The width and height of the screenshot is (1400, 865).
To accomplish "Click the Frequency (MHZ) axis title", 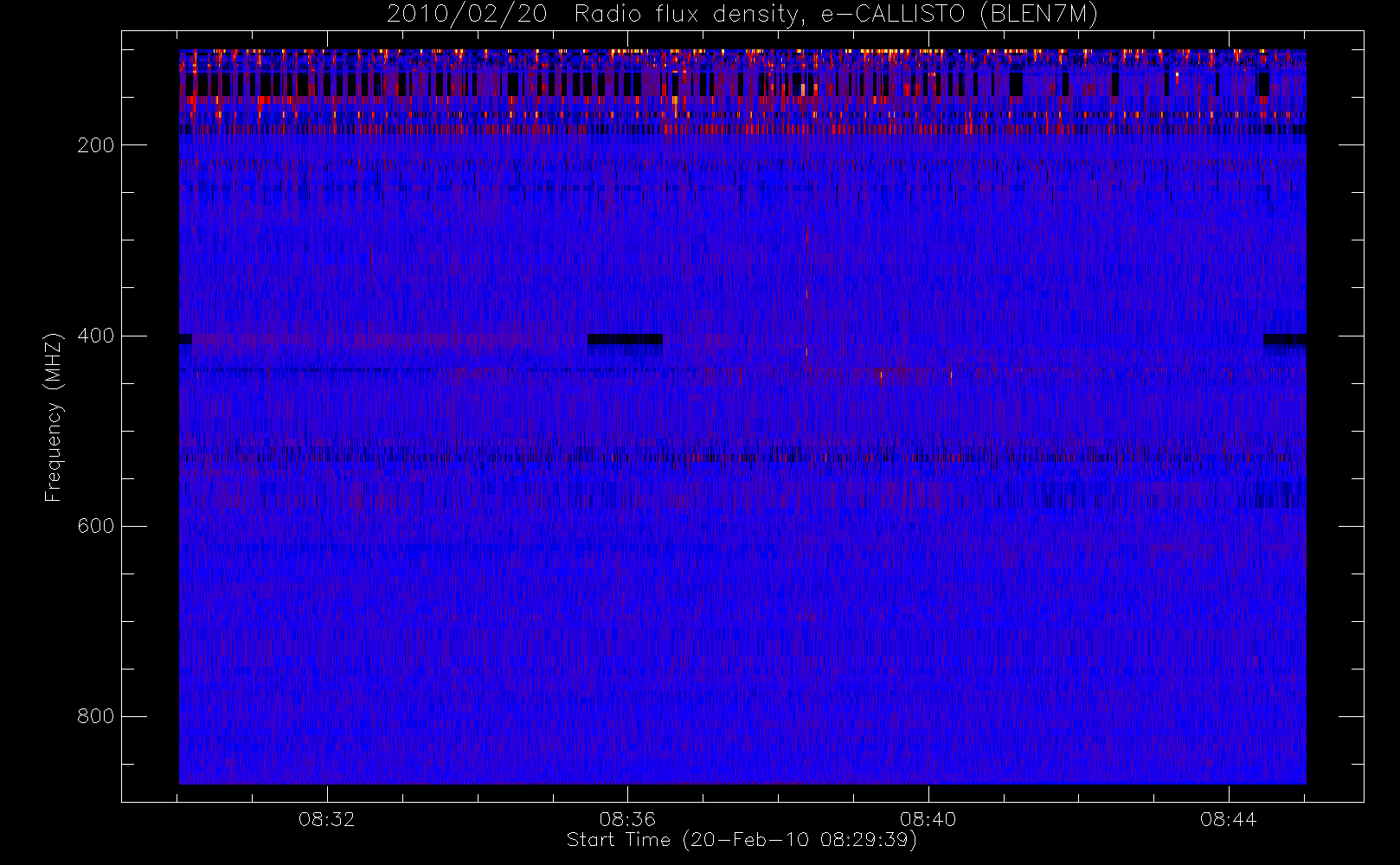I will (54, 417).
